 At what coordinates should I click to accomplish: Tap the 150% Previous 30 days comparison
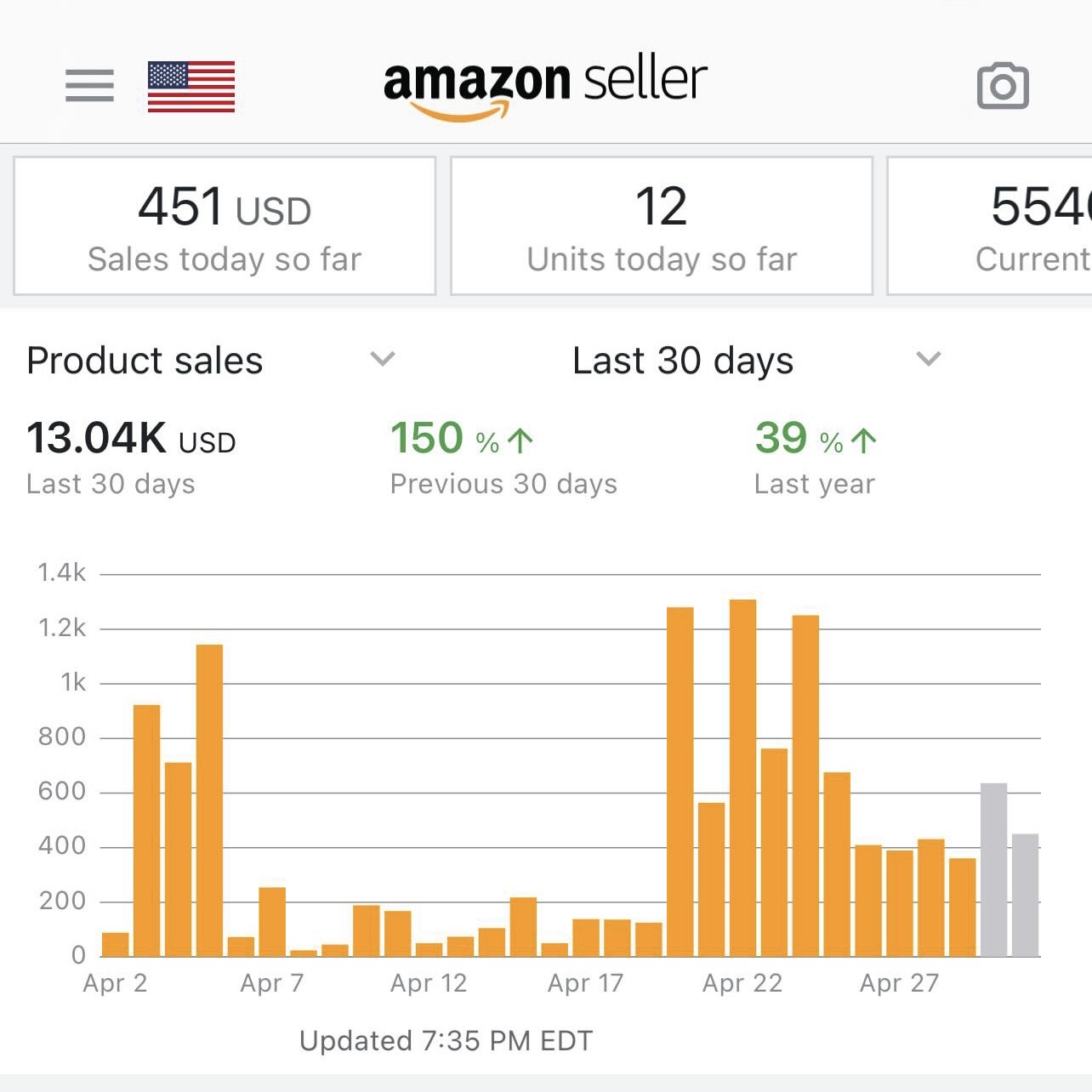click(x=503, y=458)
